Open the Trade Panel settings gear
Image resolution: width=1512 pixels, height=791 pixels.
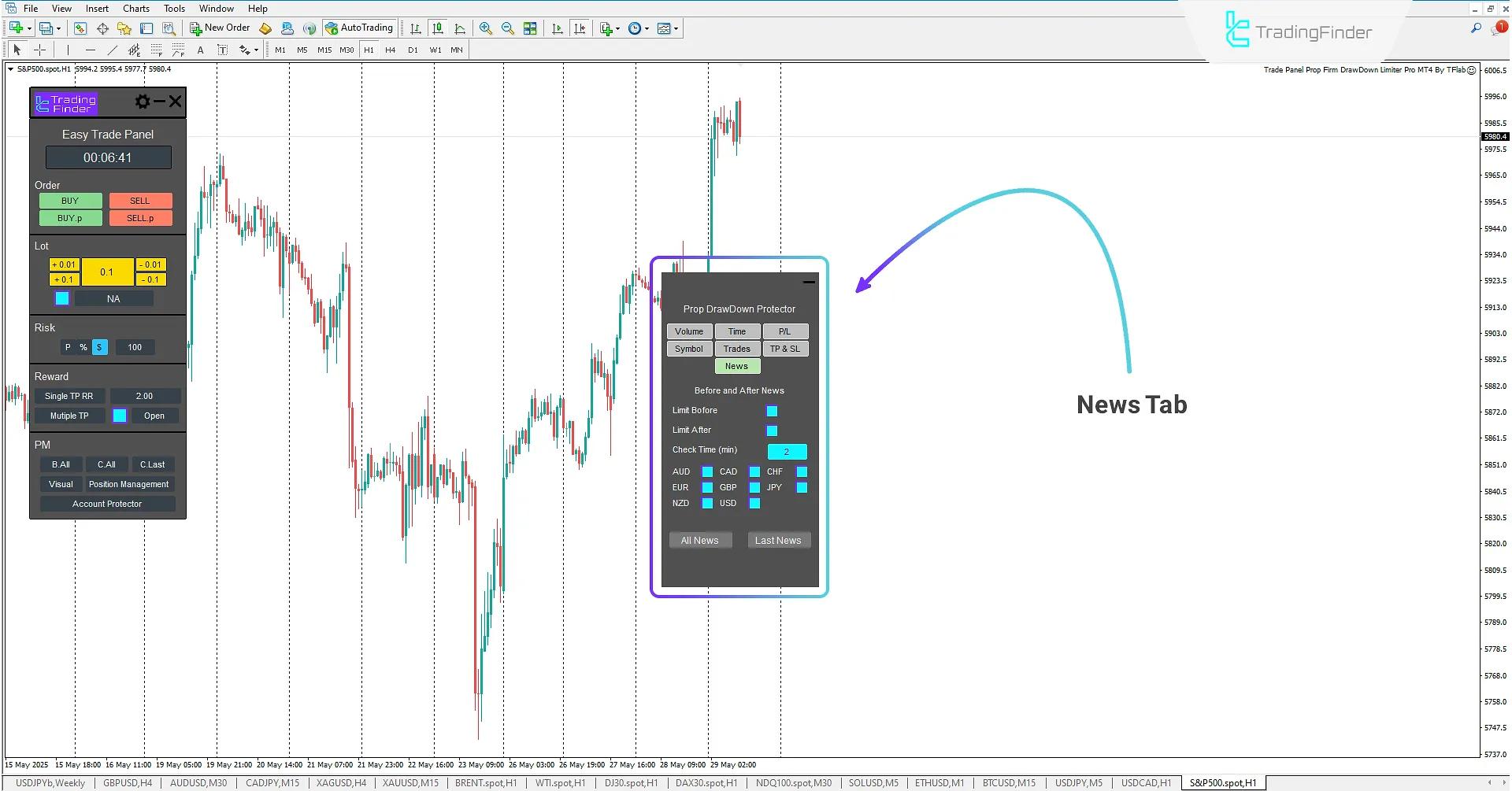click(143, 102)
